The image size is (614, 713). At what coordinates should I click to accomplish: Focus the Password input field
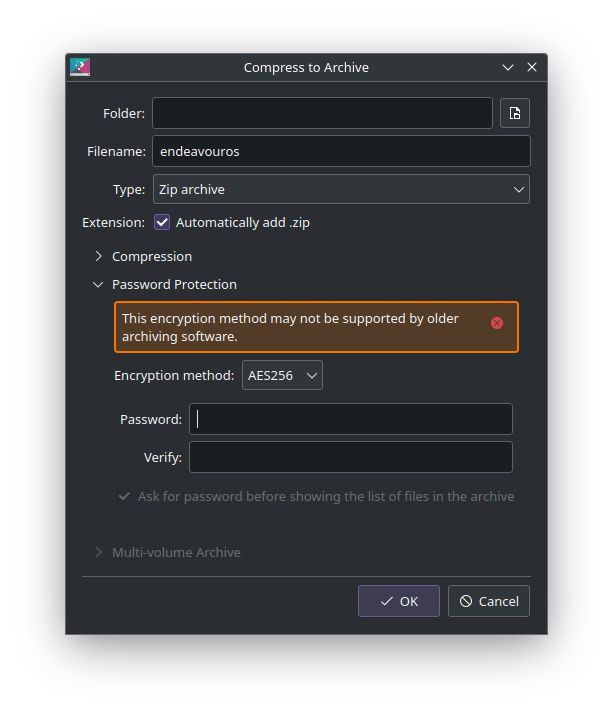point(351,419)
